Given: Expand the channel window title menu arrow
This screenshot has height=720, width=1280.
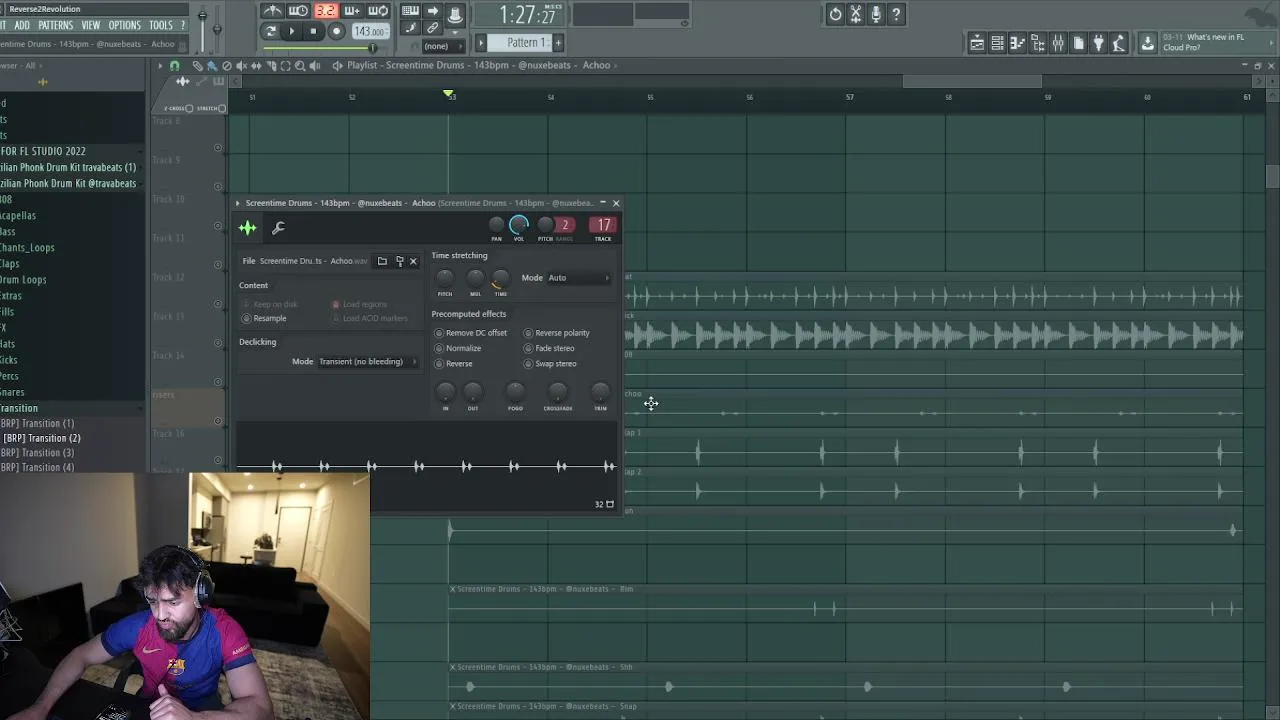Looking at the screenshot, I should (x=238, y=203).
